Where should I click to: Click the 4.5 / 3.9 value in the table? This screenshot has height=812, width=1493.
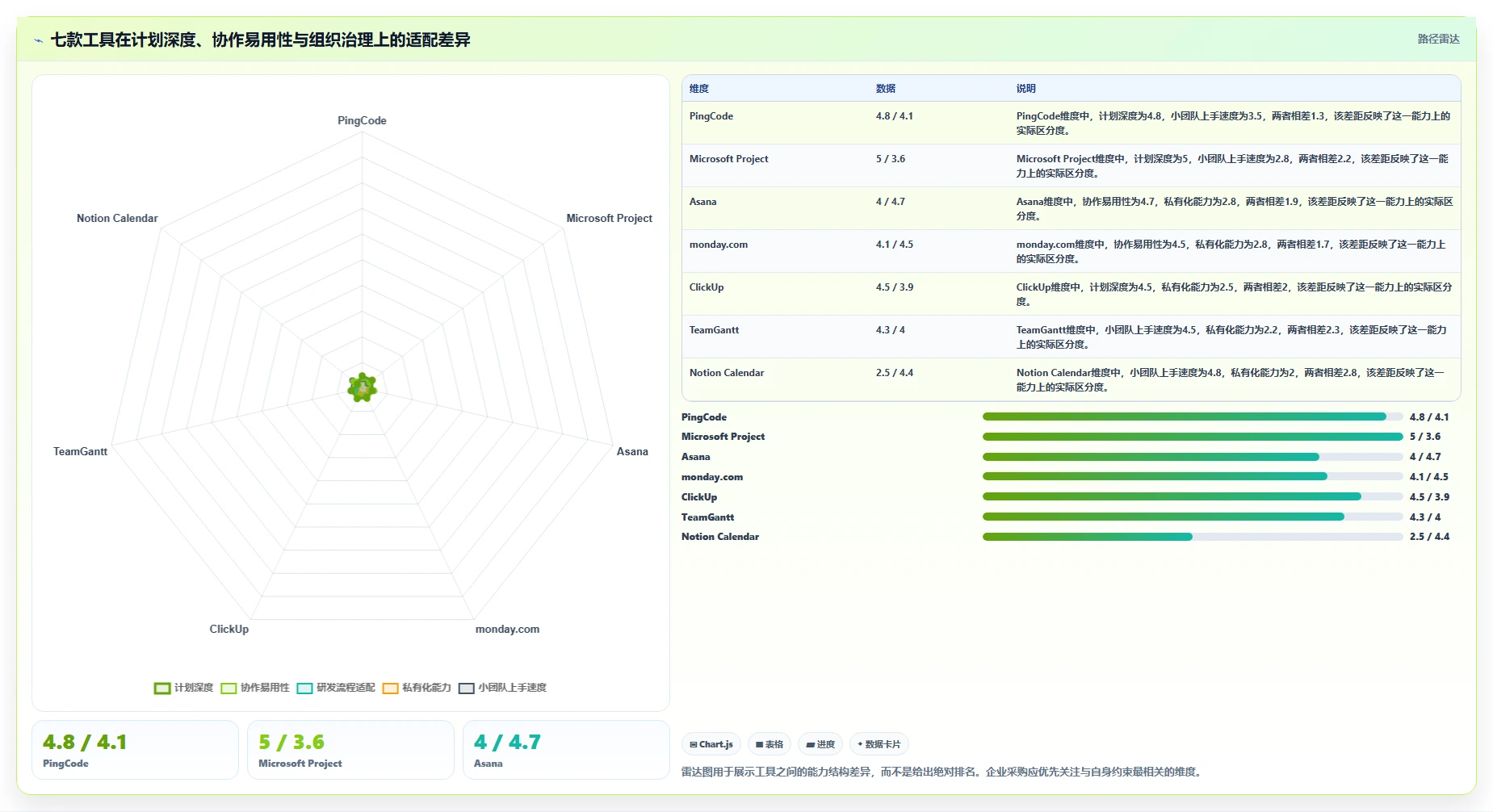pyautogui.click(x=895, y=287)
